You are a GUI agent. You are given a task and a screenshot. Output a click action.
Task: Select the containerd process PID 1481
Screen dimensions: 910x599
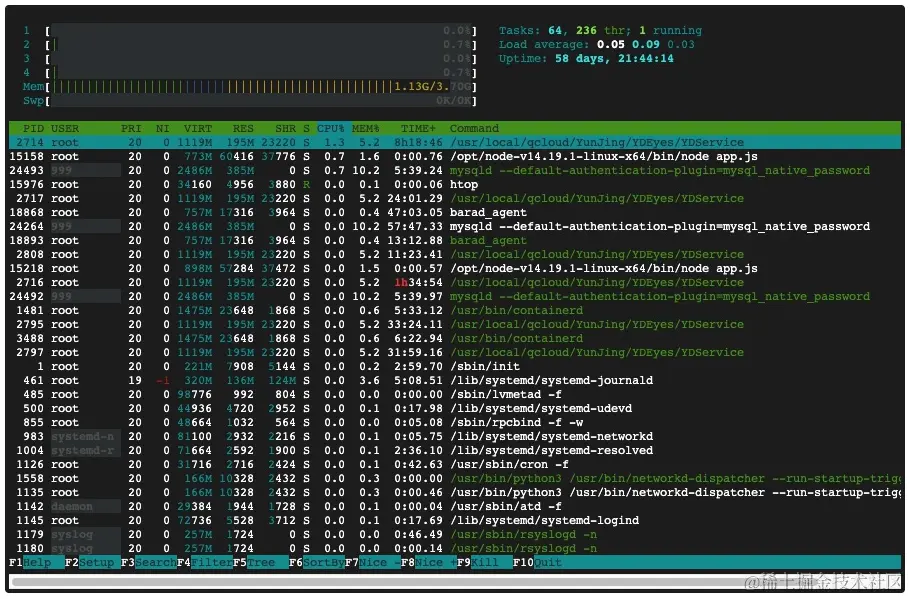pyautogui.click(x=455, y=310)
